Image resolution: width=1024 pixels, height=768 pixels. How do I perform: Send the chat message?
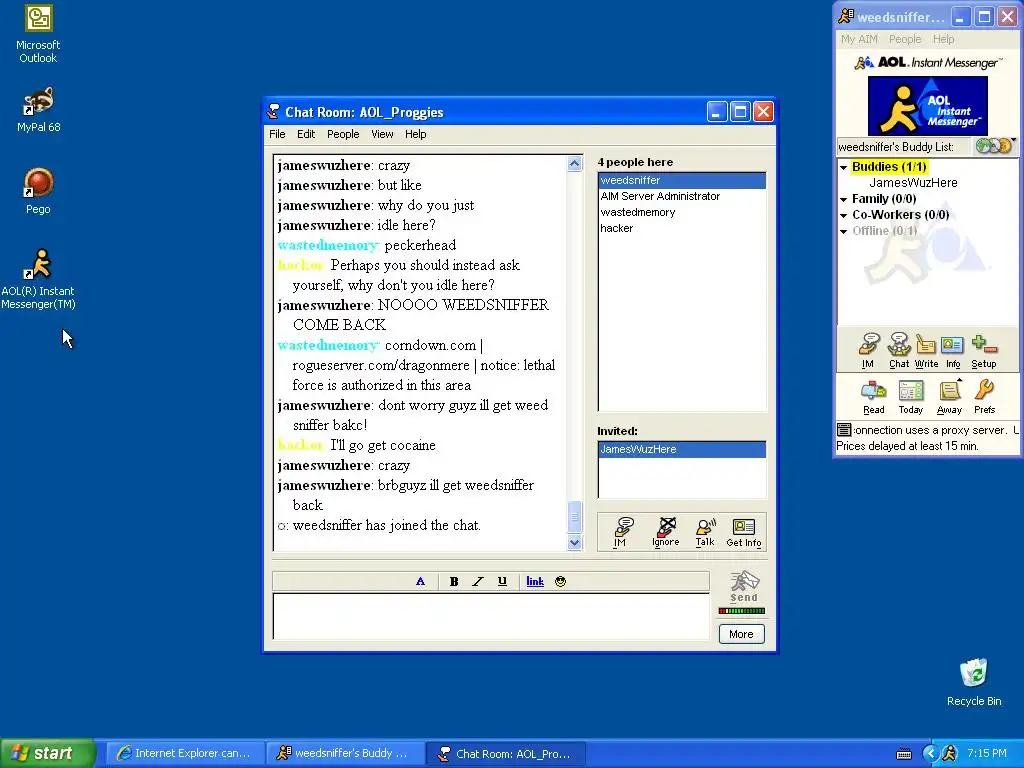click(x=743, y=586)
